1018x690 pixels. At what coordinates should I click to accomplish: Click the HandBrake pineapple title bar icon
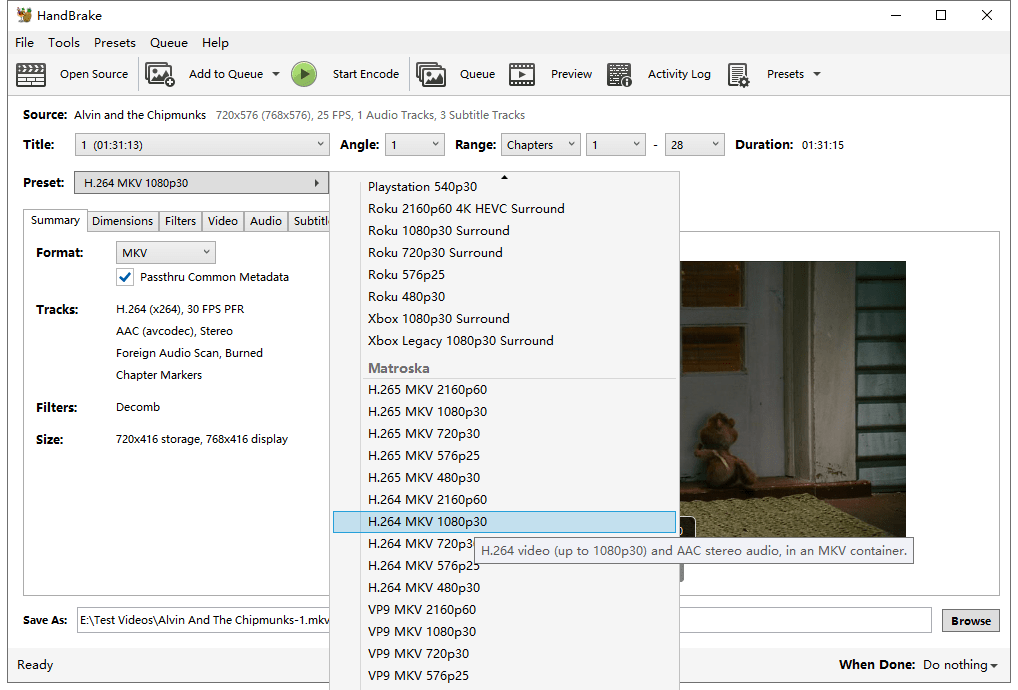pos(22,14)
